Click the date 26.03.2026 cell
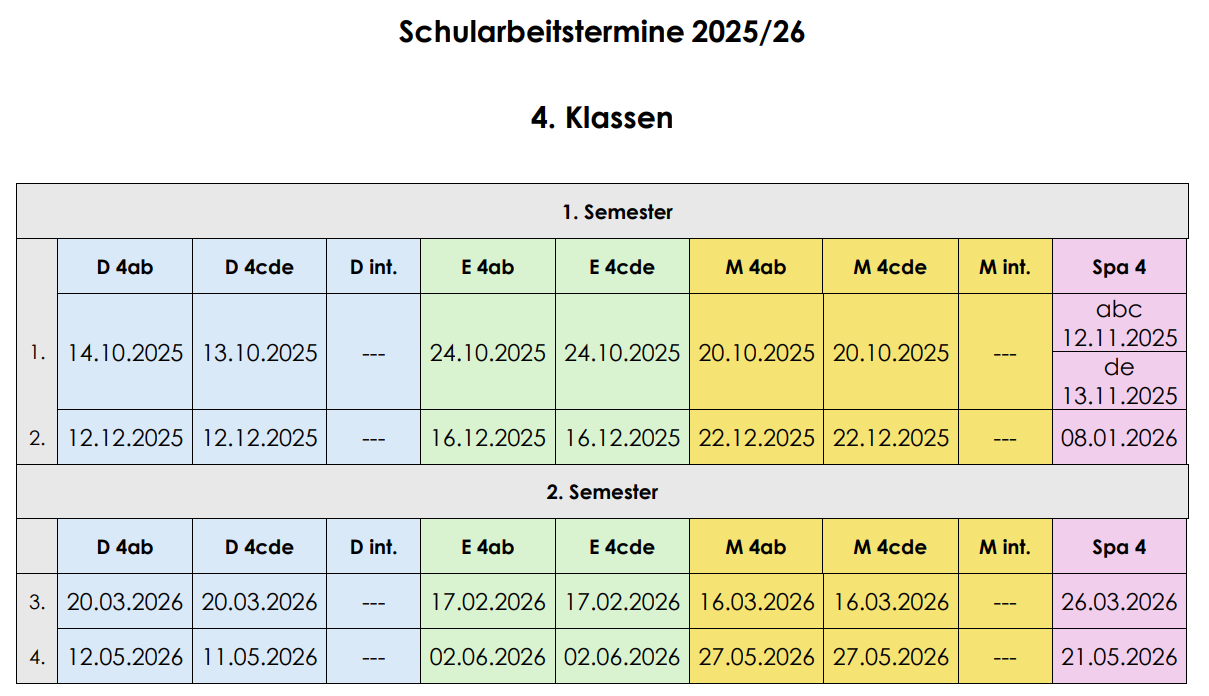Screen dimensions: 1209x696 tap(1119, 602)
